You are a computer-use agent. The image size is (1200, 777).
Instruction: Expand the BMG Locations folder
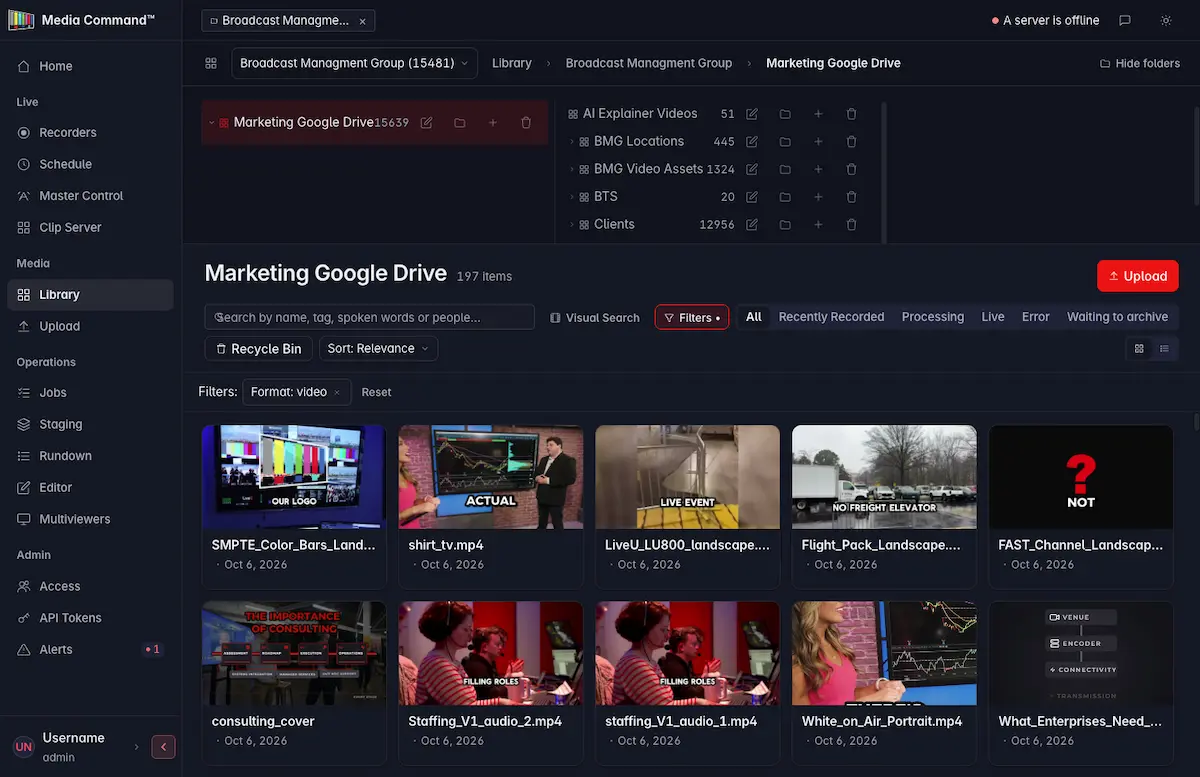pos(572,142)
